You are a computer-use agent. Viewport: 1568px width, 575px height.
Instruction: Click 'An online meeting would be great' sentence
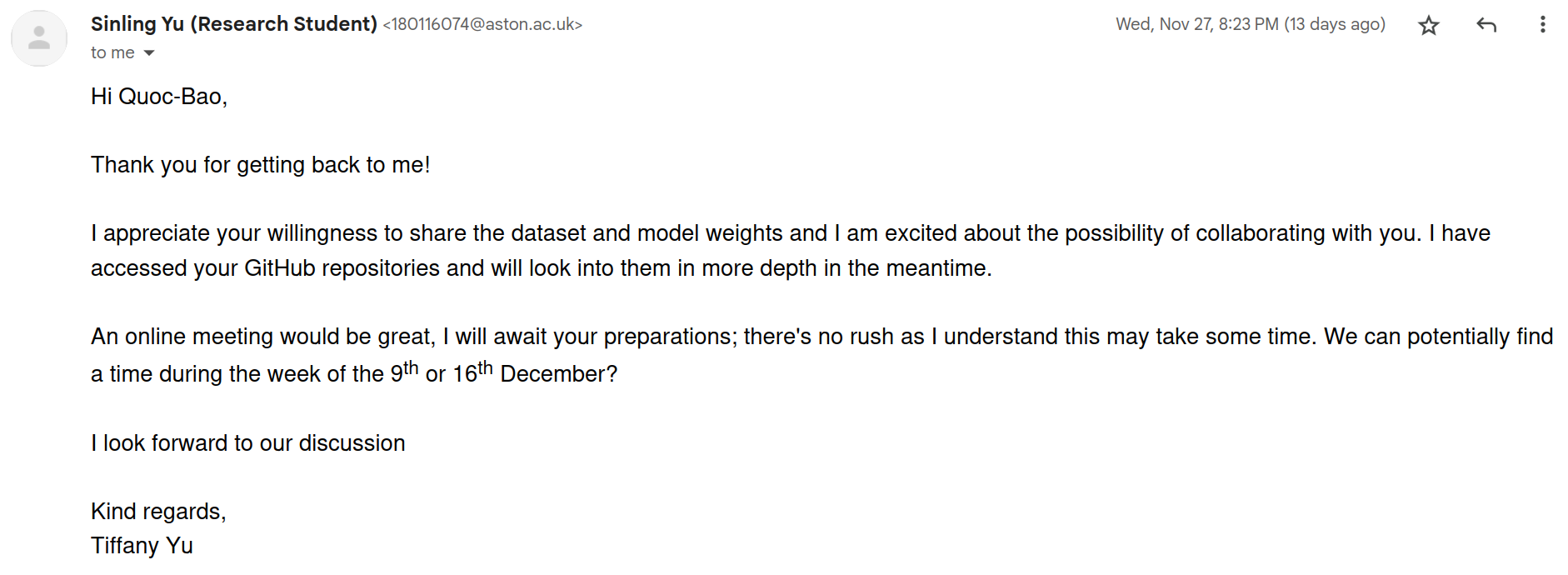pos(262,337)
